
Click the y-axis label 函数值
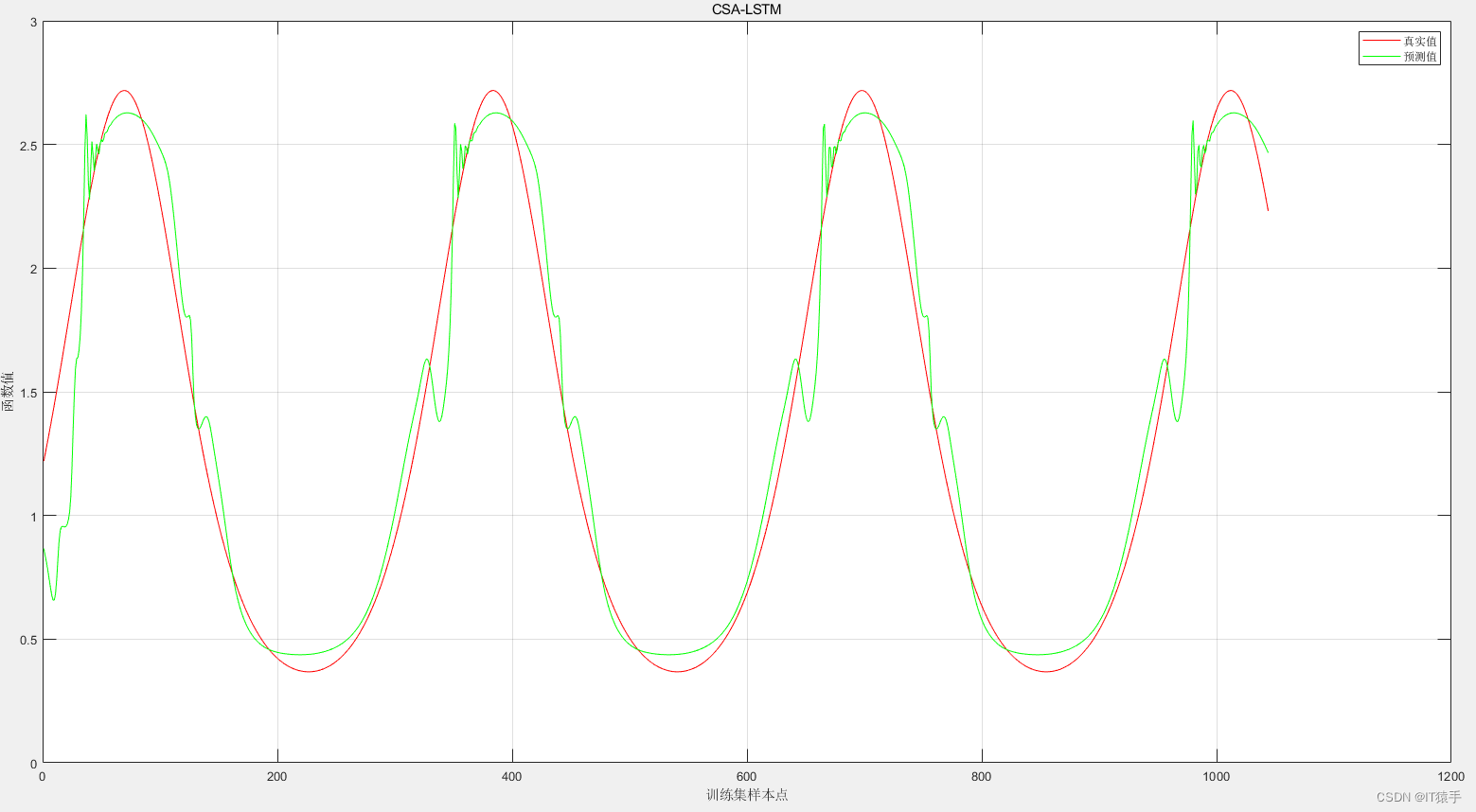coord(8,393)
